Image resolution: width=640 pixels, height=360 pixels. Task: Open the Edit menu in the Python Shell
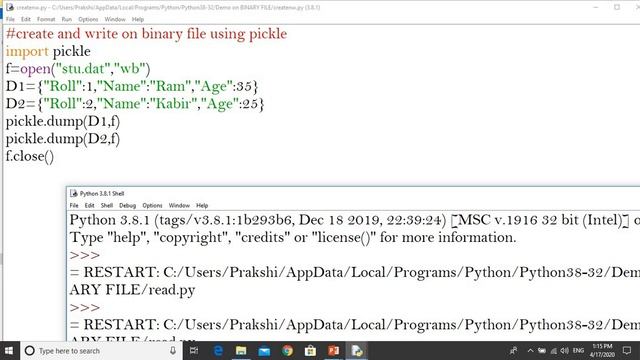pos(89,205)
